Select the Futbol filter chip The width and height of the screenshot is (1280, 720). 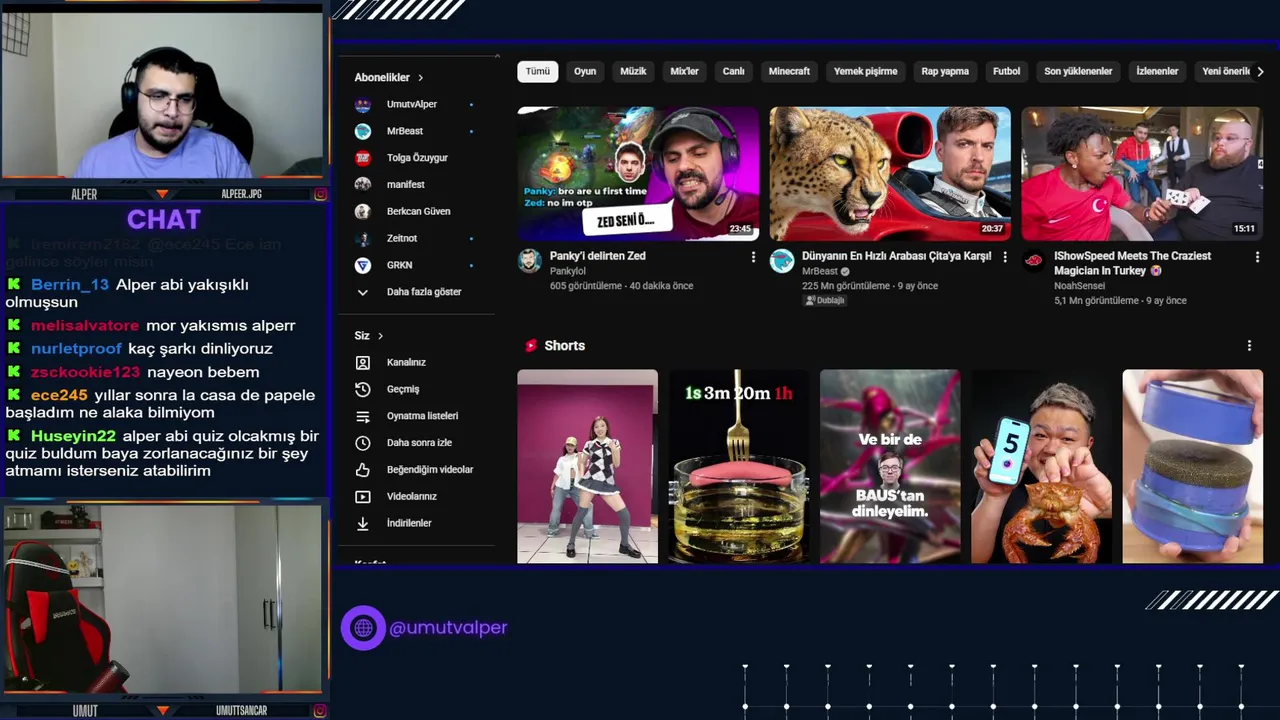pos(1007,71)
